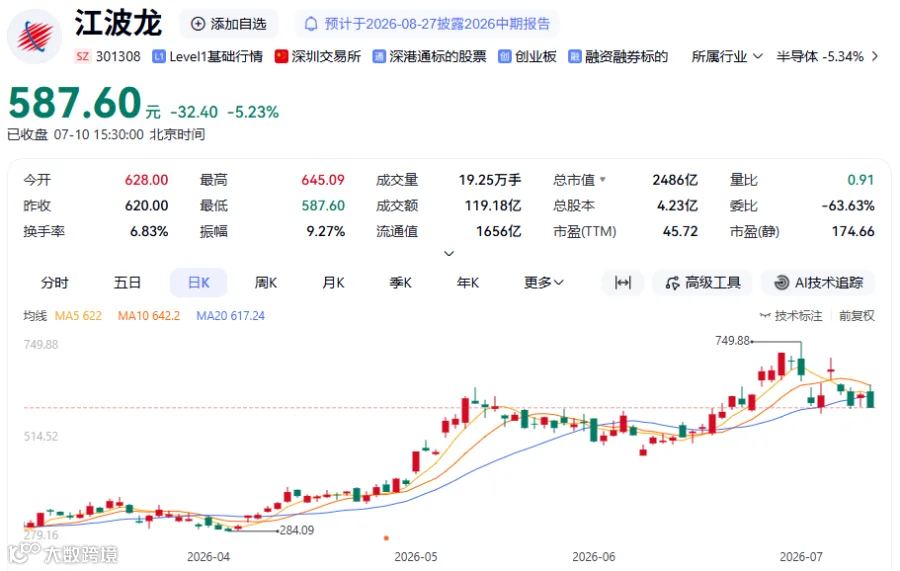Click 委比 -63.63% value

848,205
